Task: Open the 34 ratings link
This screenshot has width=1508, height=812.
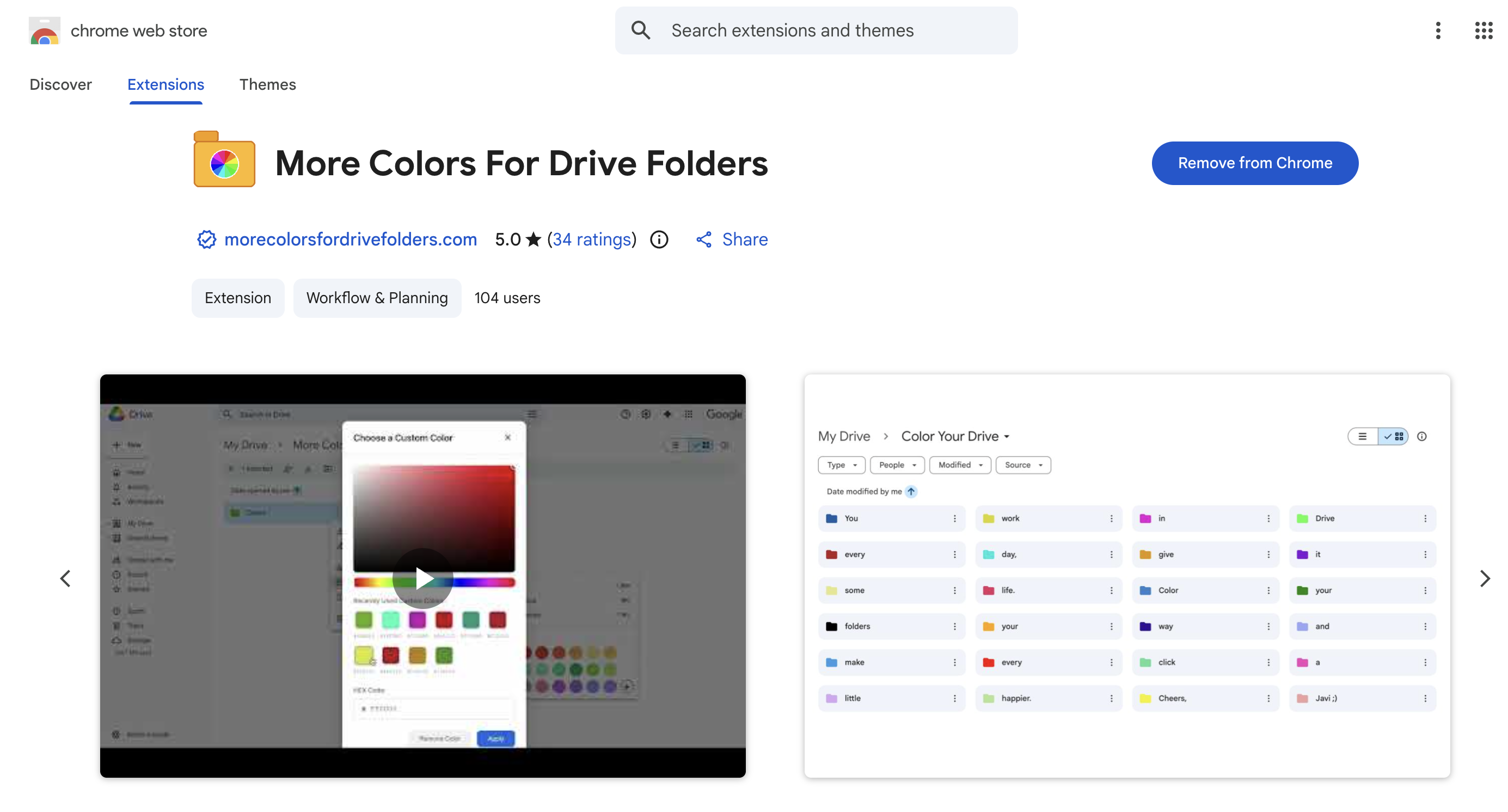Action: 592,240
